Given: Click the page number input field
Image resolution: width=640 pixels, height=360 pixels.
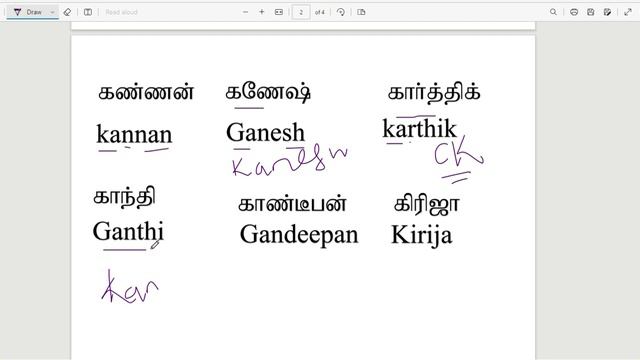Looking at the screenshot, I should click(x=301, y=12).
